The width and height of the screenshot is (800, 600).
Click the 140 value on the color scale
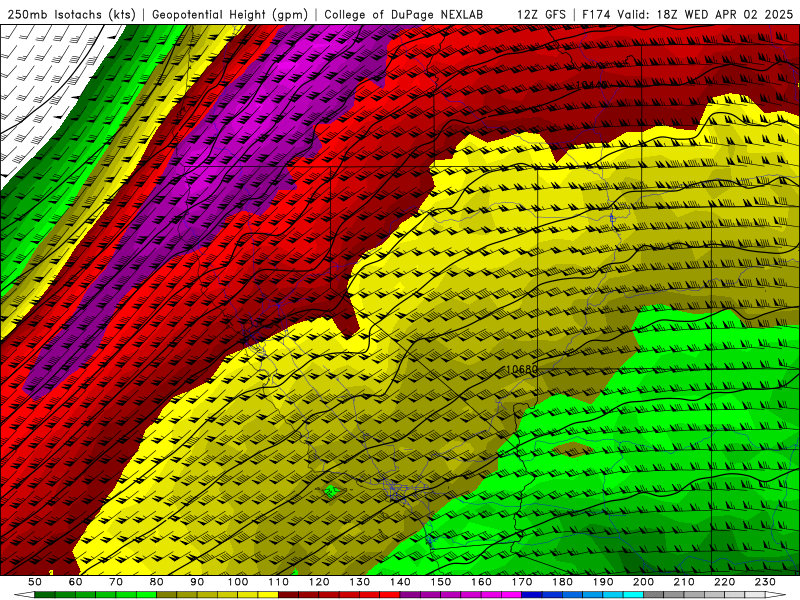click(x=400, y=582)
